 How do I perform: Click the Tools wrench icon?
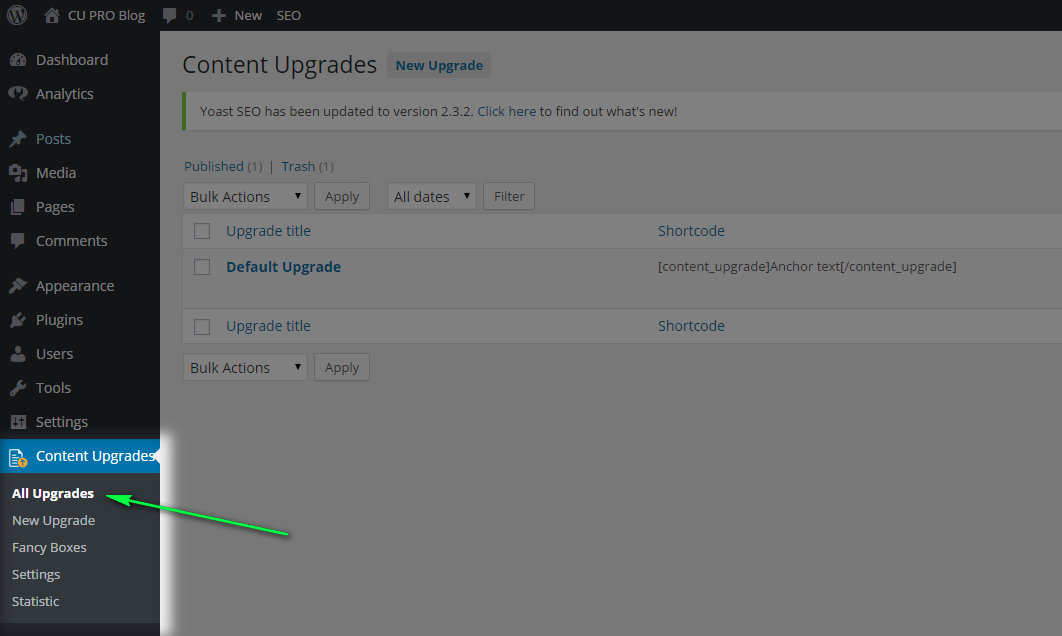tap(18, 387)
